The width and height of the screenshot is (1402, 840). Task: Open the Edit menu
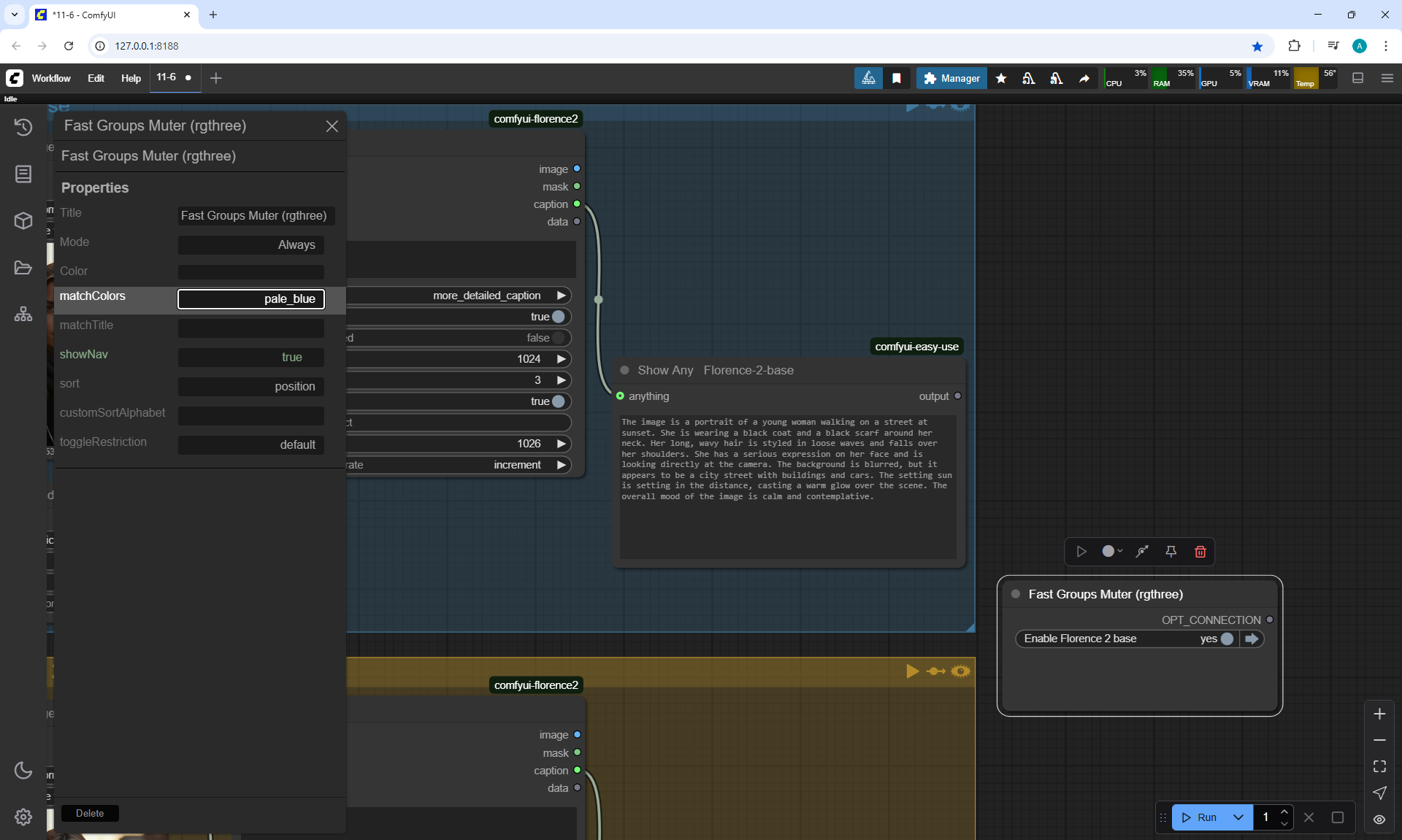tap(96, 78)
